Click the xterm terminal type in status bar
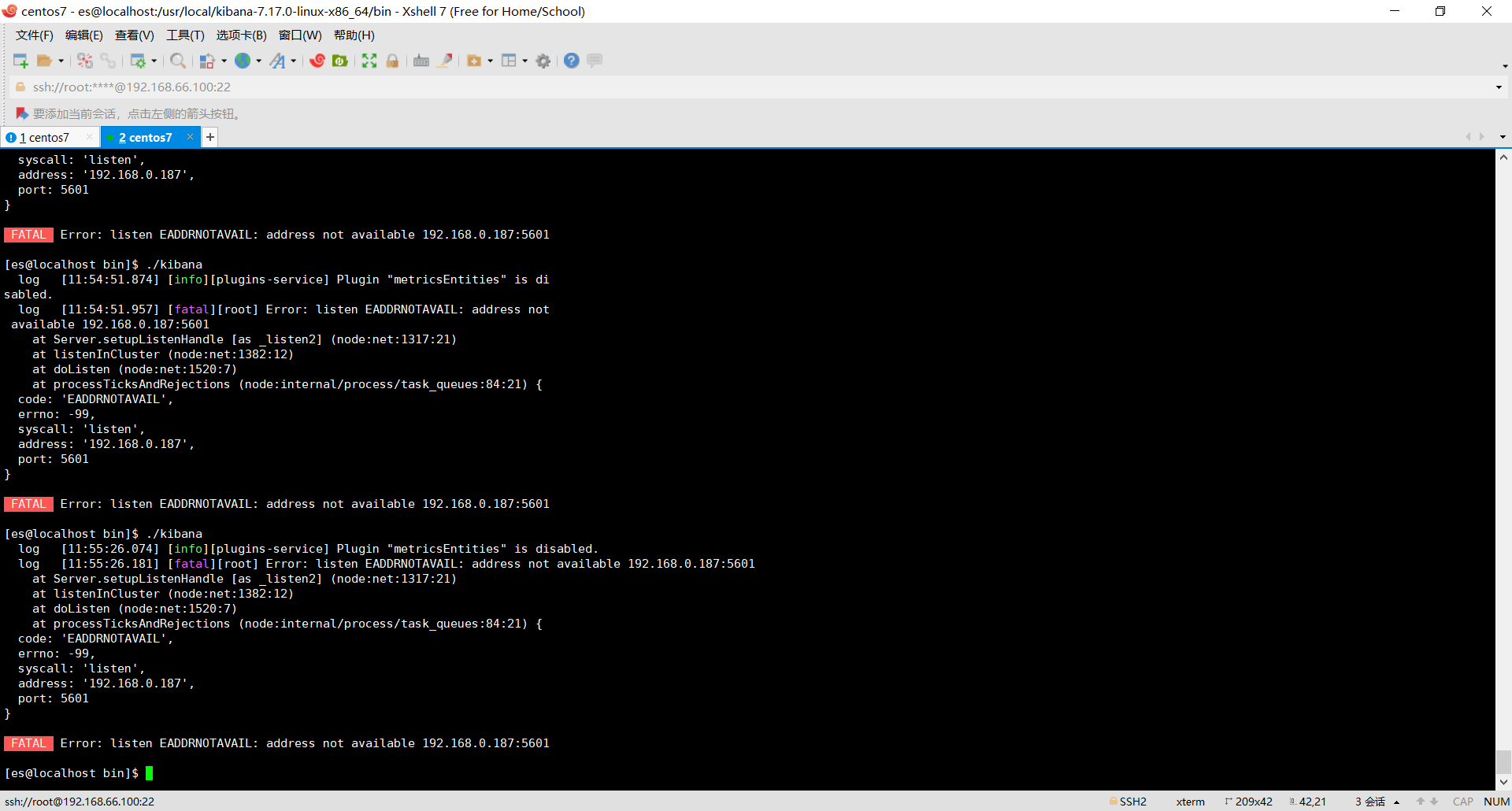Viewport: 1512px width, 811px height. (x=1190, y=802)
